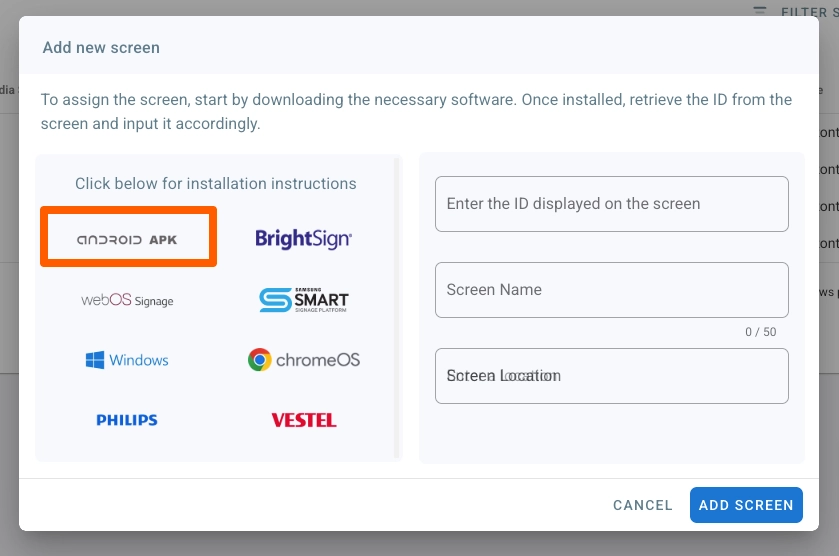Click the 0 / 50 character counter

coord(760,332)
